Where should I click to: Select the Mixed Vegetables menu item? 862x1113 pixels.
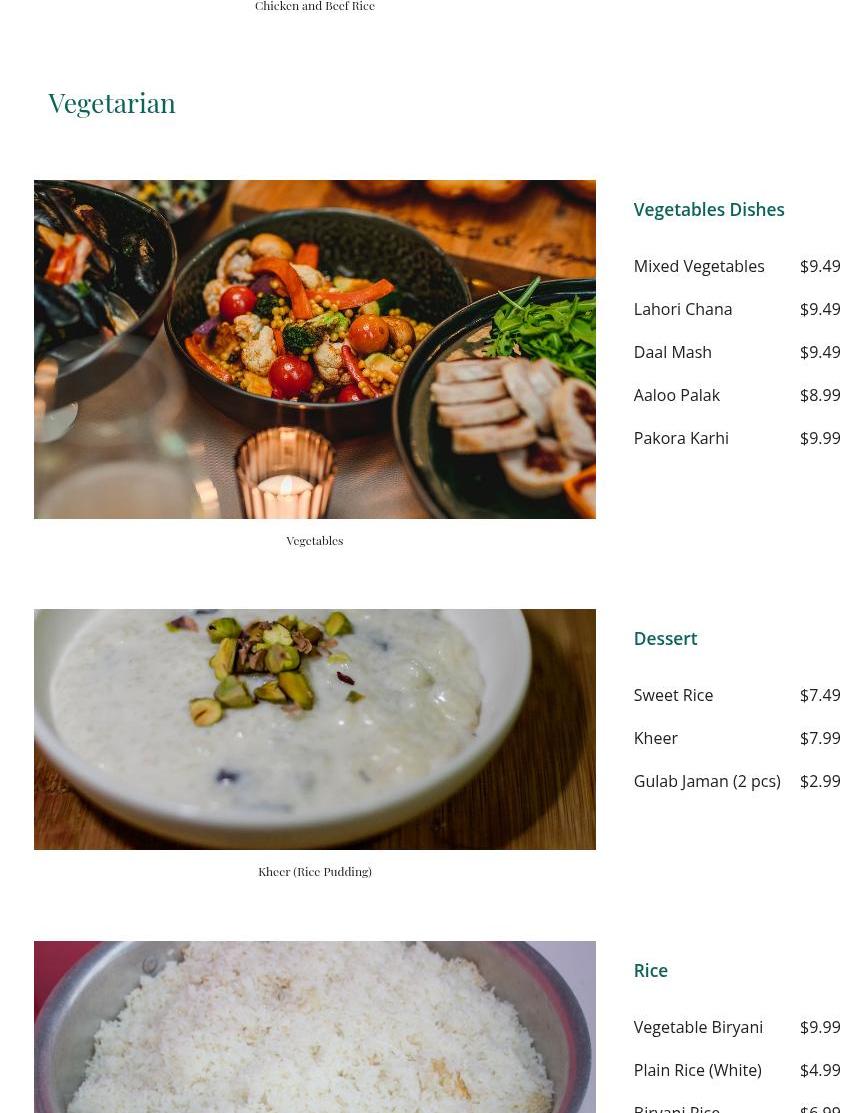coord(699,266)
